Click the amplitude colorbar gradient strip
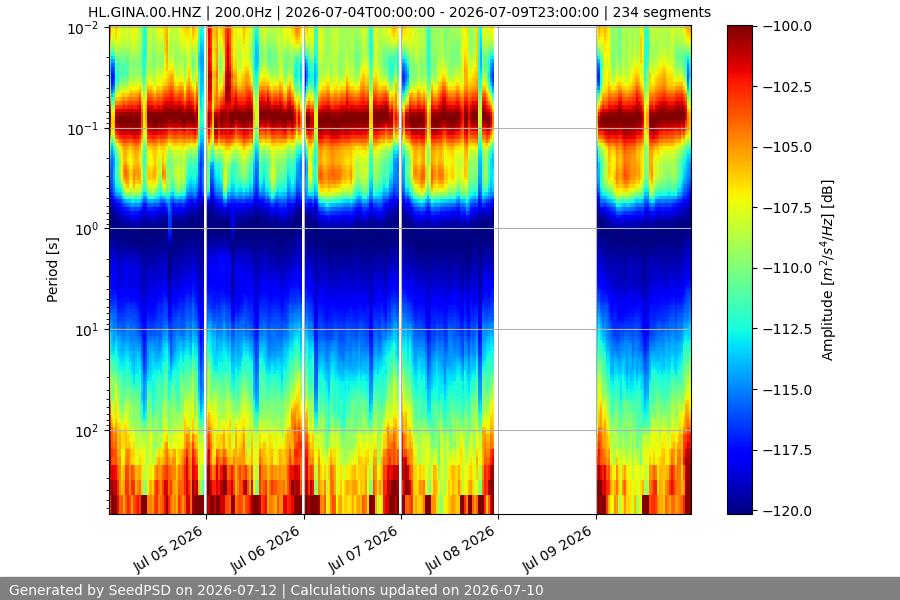Image resolution: width=900 pixels, height=600 pixels. (x=740, y=270)
